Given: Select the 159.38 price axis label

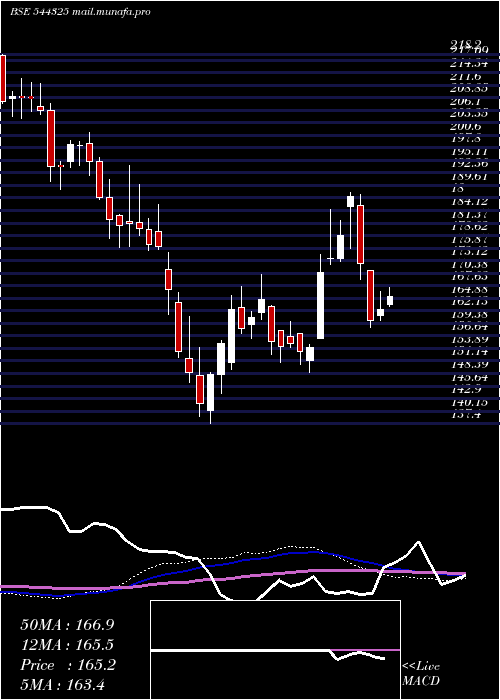Looking at the screenshot, I should pyautogui.click(x=469, y=314).
